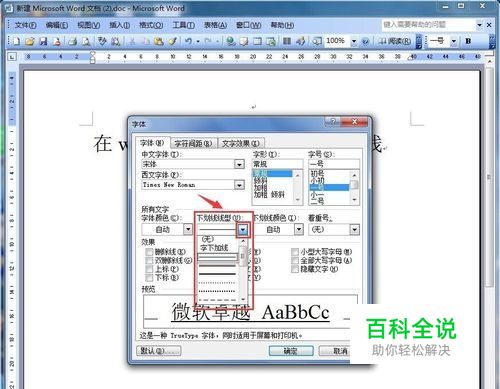Open the 工具 Tools menu

point(184,25)
